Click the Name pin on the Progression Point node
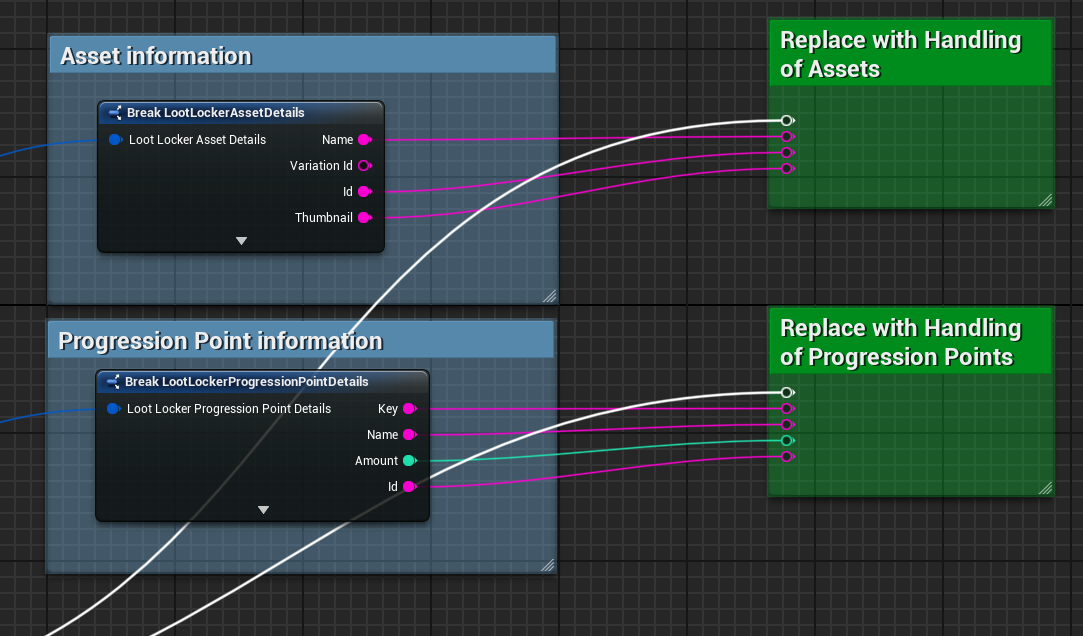This screenshot has width=1083, height=636. [408, 435]
